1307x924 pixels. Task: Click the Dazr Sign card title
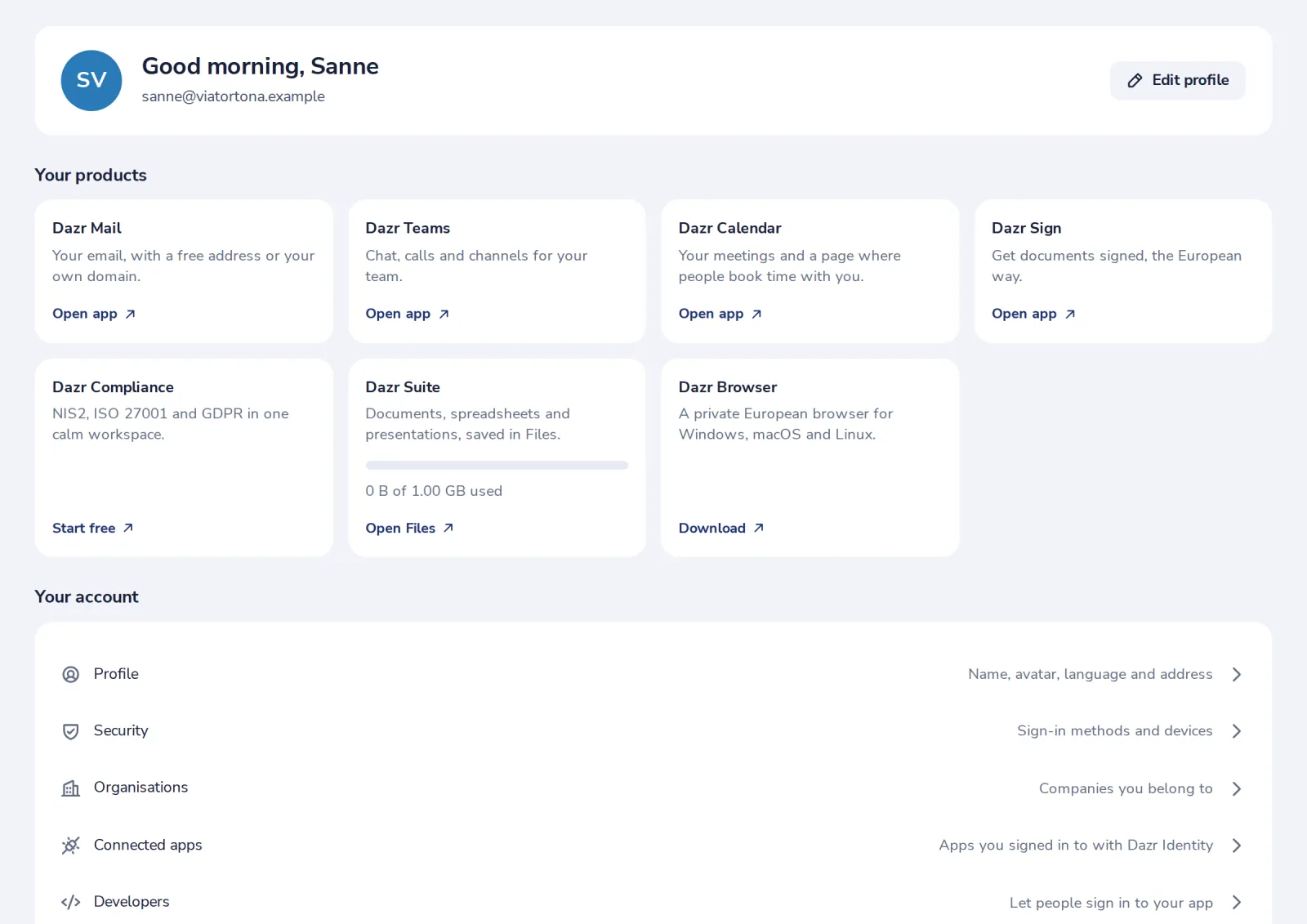(x=1026, y=228)
